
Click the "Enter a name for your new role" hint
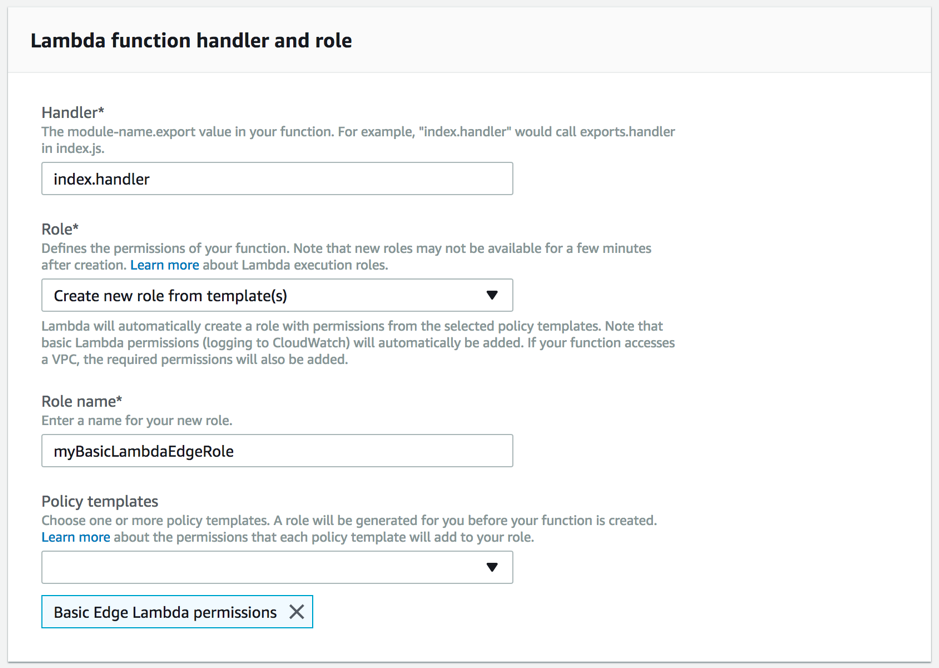(137, 420)
